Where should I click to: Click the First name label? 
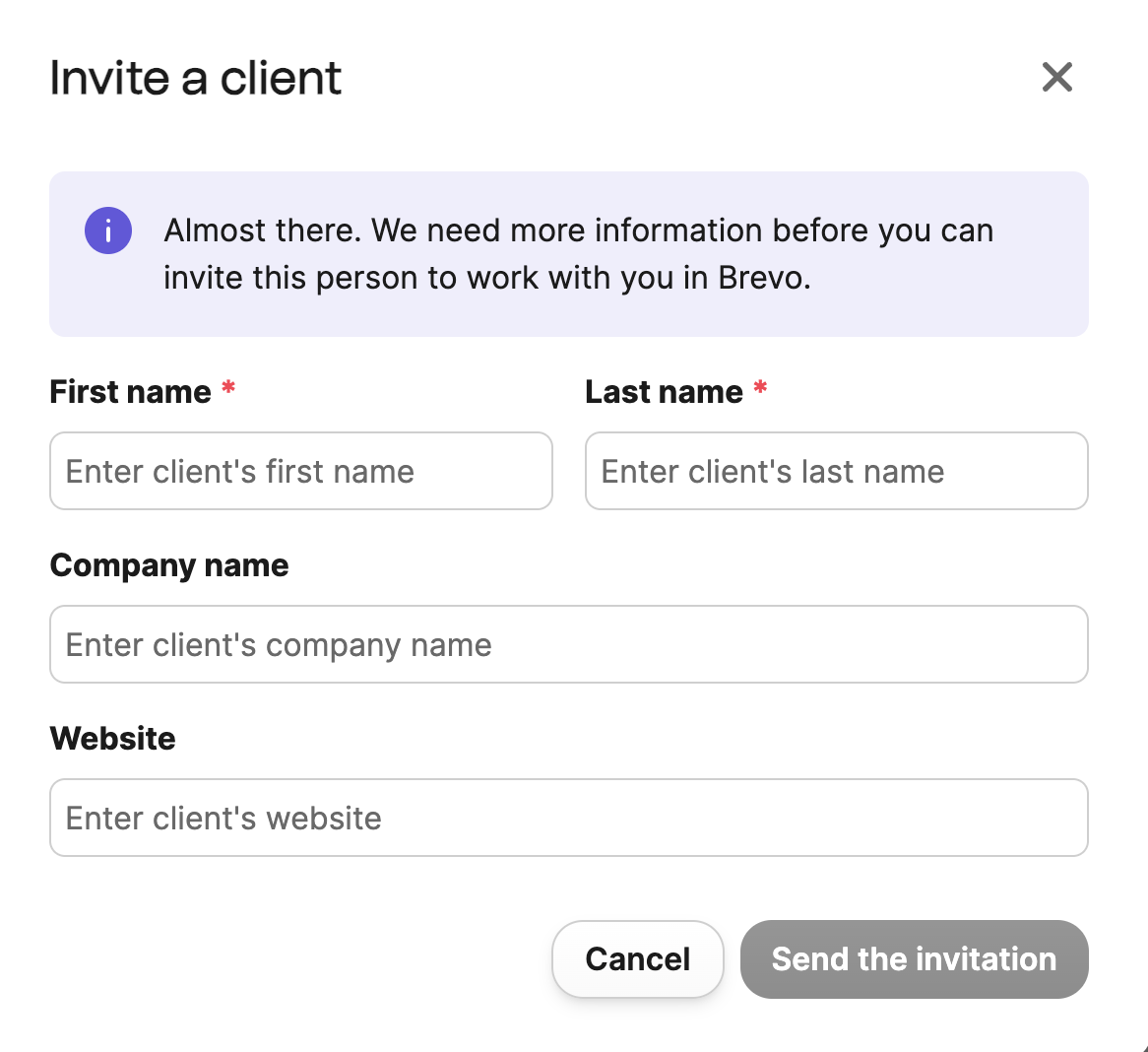pos(130,392)
